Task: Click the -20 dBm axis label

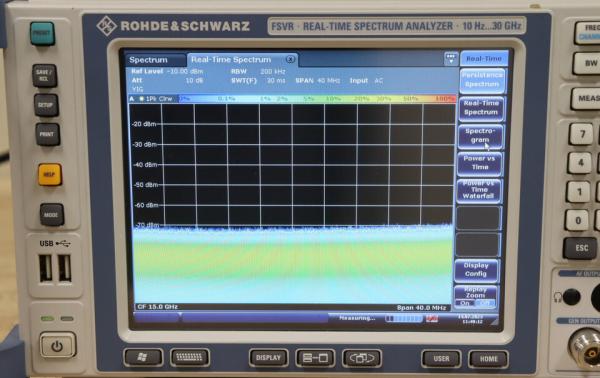Action: tap(144, 124)
